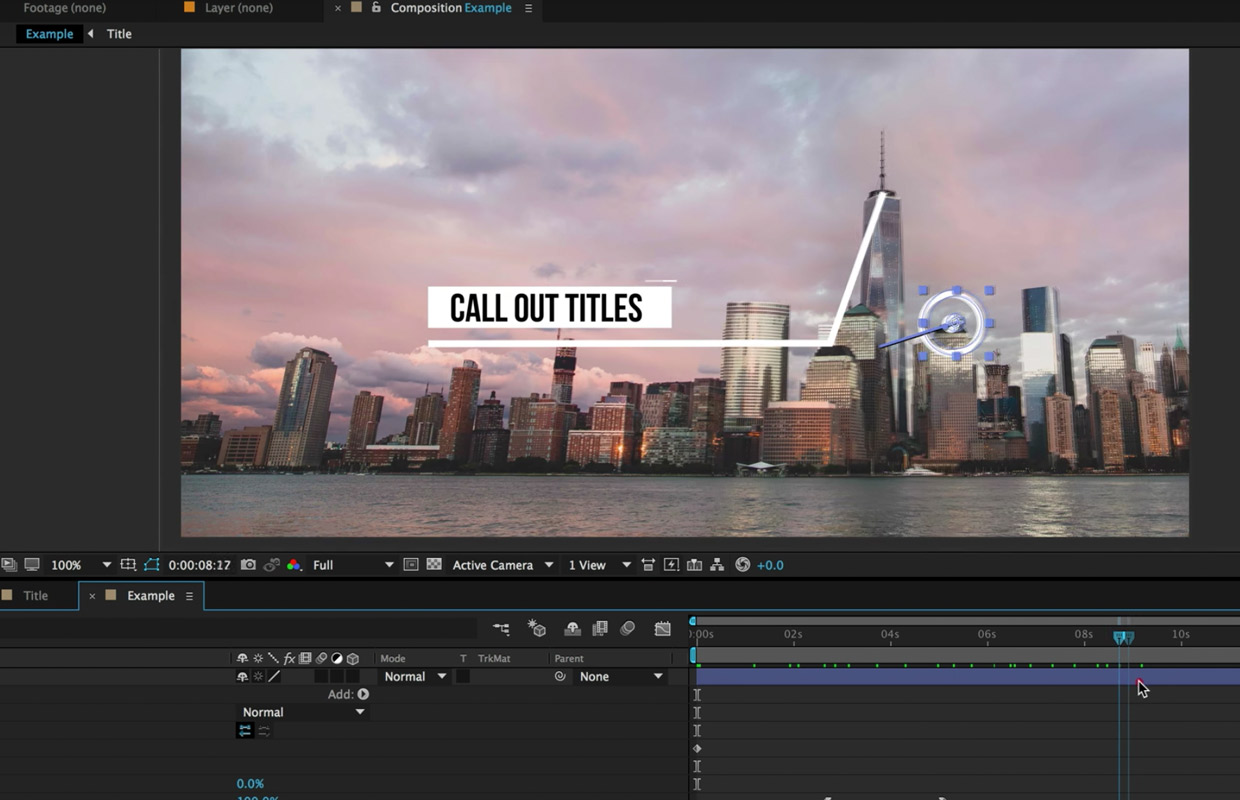
Task: Open the 100% magnification dropdown
Action: (x=80, y=565)
